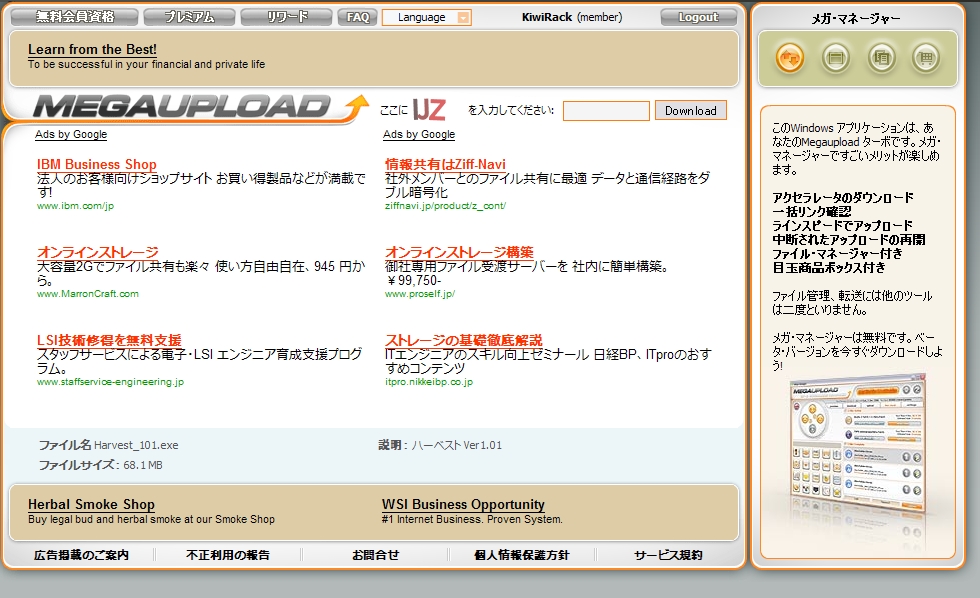The height and width of the screenshot is (598, 980).
Task: Visit the ziffnavi.jp/product/z_cont/ link
Action: pos(445,206)
